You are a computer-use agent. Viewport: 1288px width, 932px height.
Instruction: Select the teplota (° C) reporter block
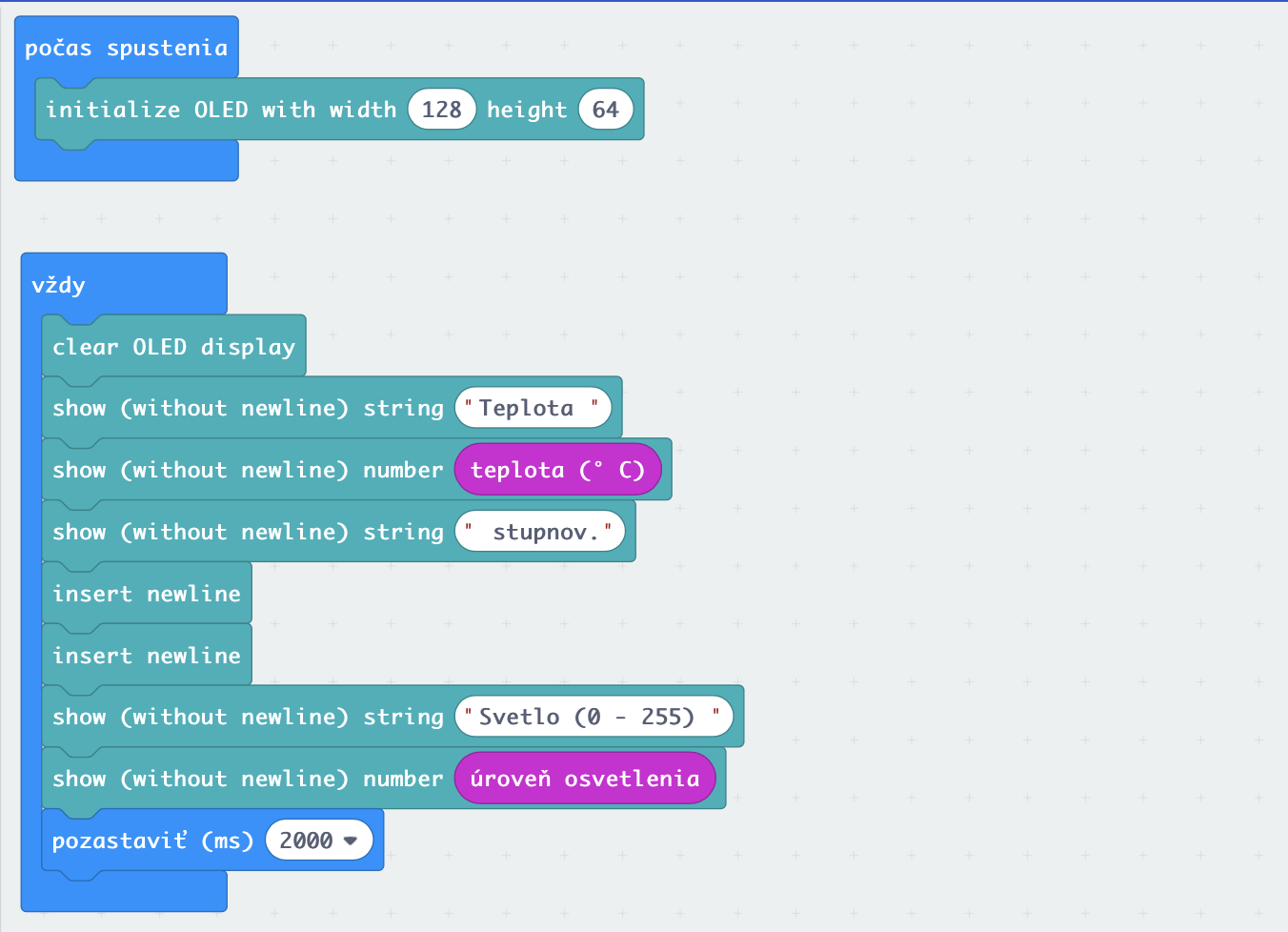pos(557,470)
